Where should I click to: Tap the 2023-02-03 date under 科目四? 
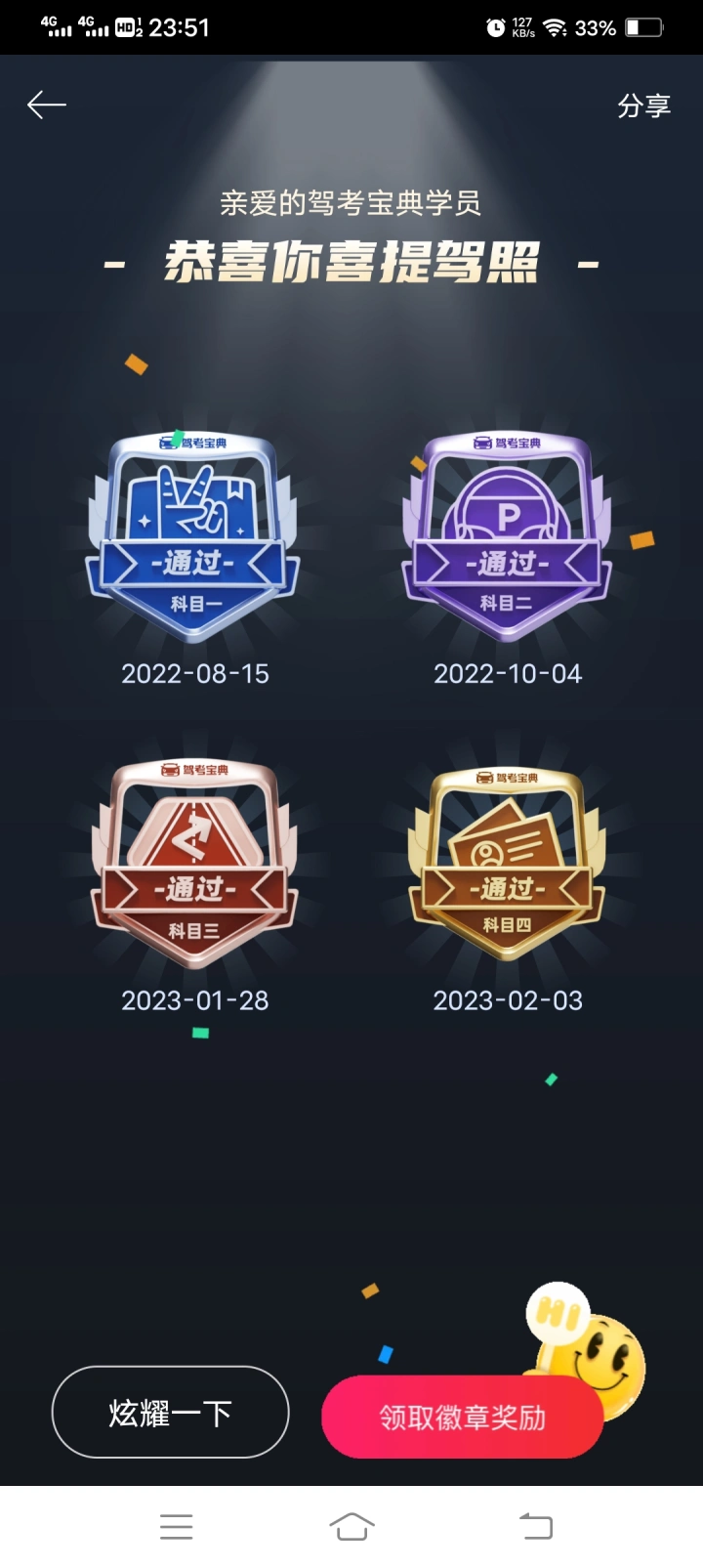click(508, 1000)
